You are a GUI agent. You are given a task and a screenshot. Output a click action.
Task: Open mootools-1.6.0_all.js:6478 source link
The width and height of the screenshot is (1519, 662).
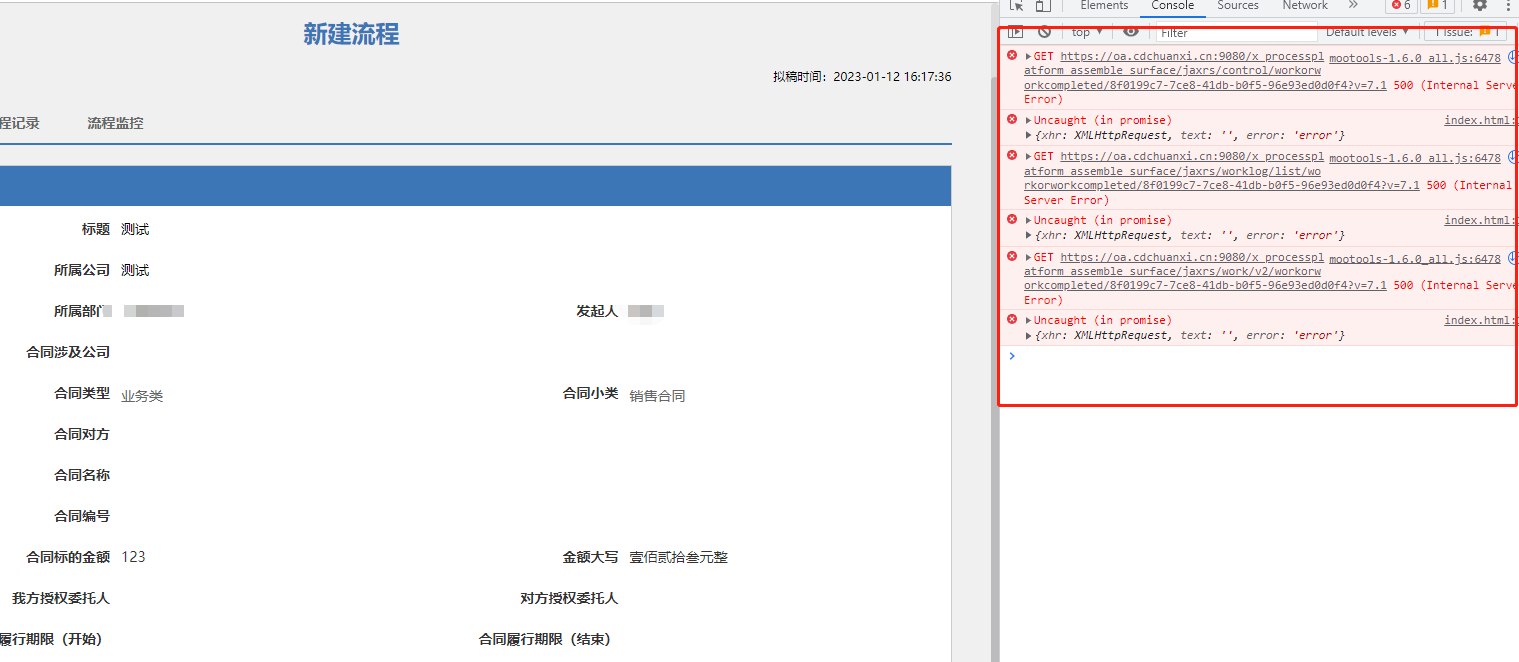(1413, 57)
